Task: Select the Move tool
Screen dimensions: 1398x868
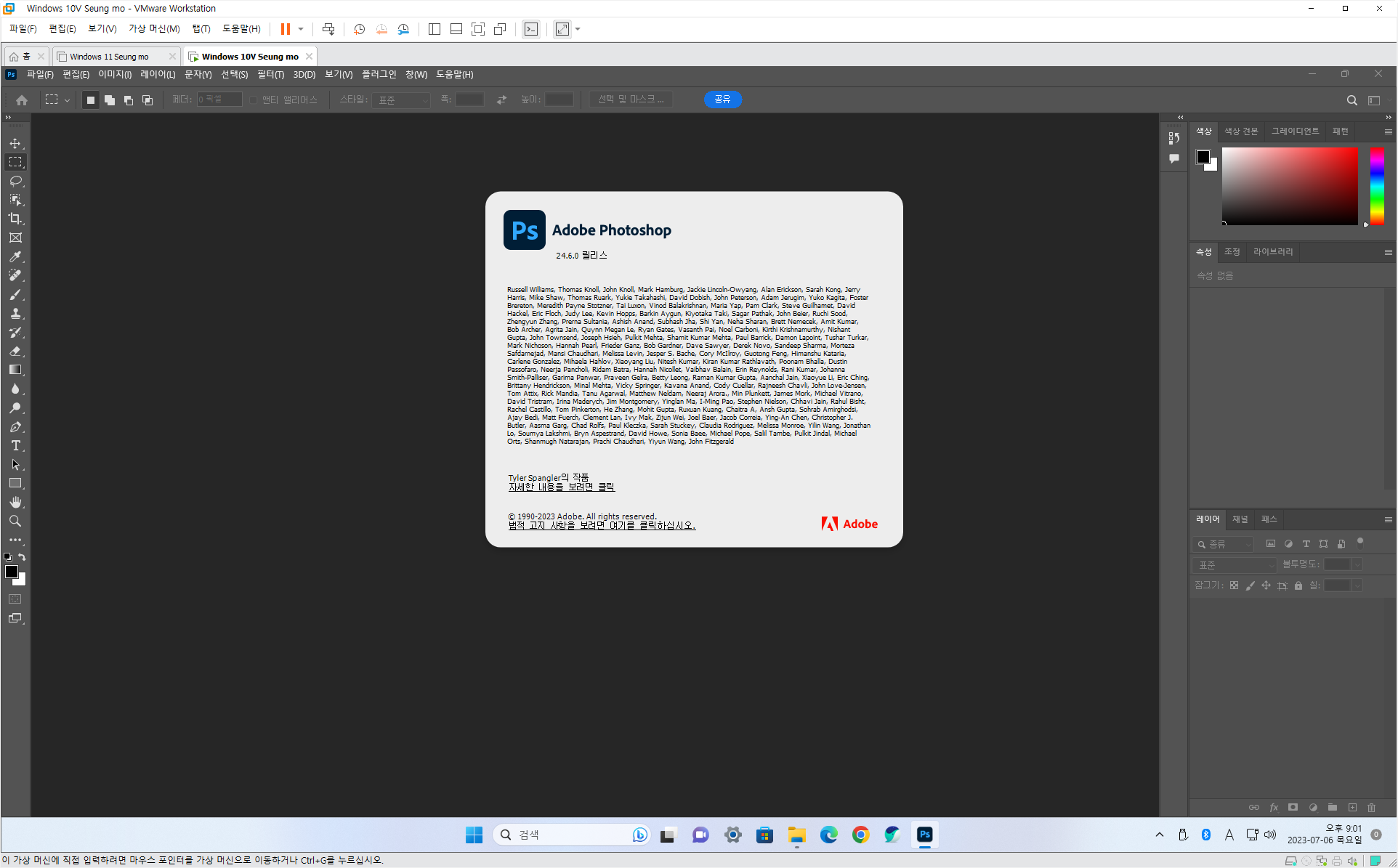Action: click(15, 143)
